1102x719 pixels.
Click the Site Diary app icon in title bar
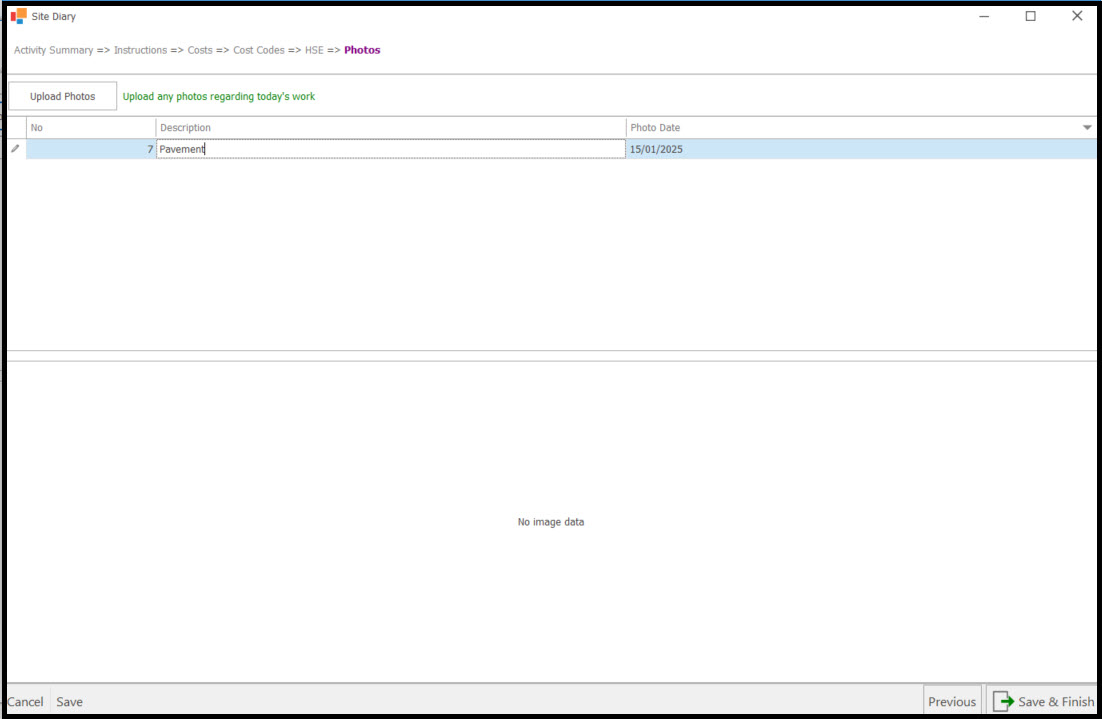click(18, 16)
